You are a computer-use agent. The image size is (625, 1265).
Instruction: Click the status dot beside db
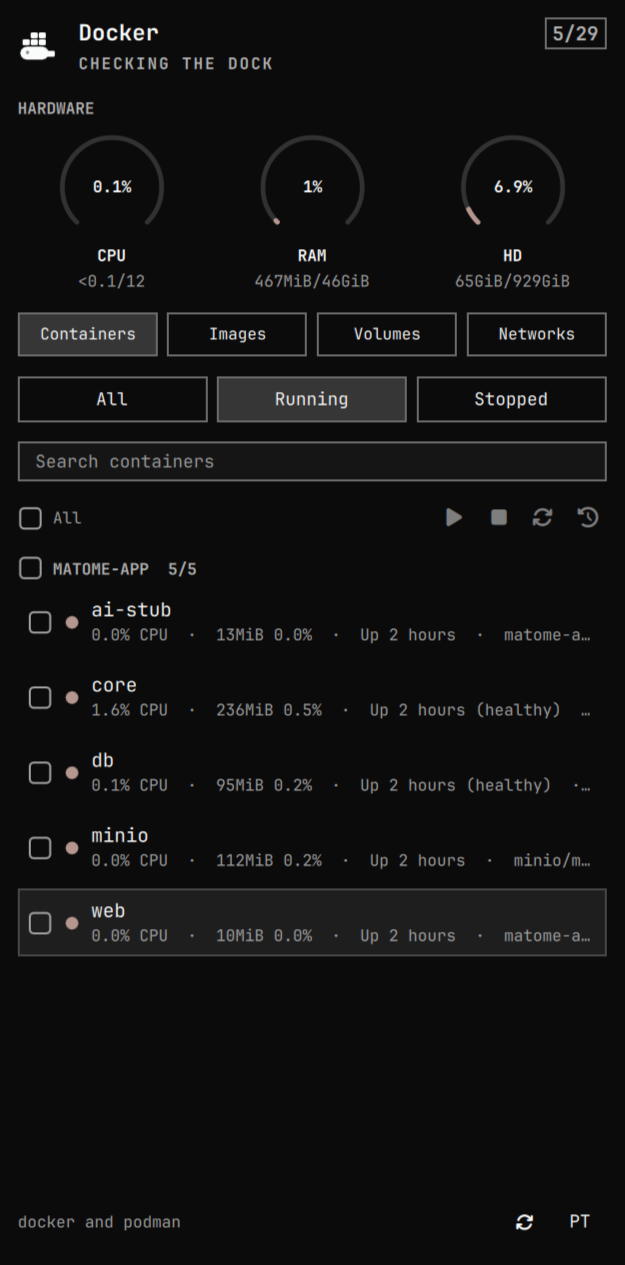[72, 773]
